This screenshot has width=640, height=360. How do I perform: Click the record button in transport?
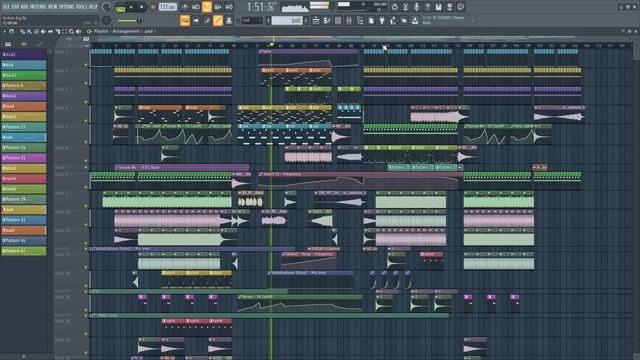tap(153, 7)
